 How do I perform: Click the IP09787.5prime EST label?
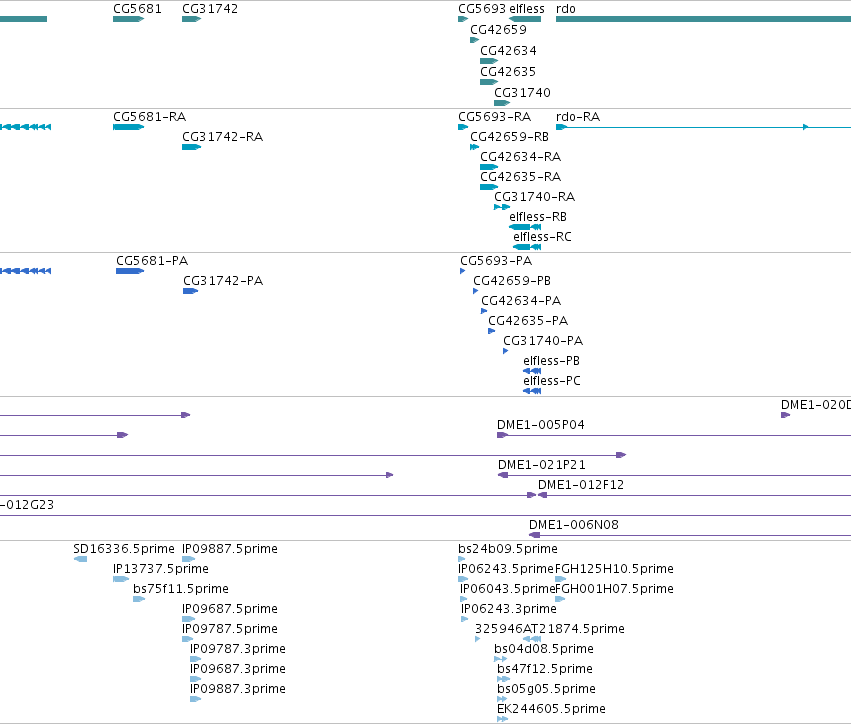pos(230,630)
